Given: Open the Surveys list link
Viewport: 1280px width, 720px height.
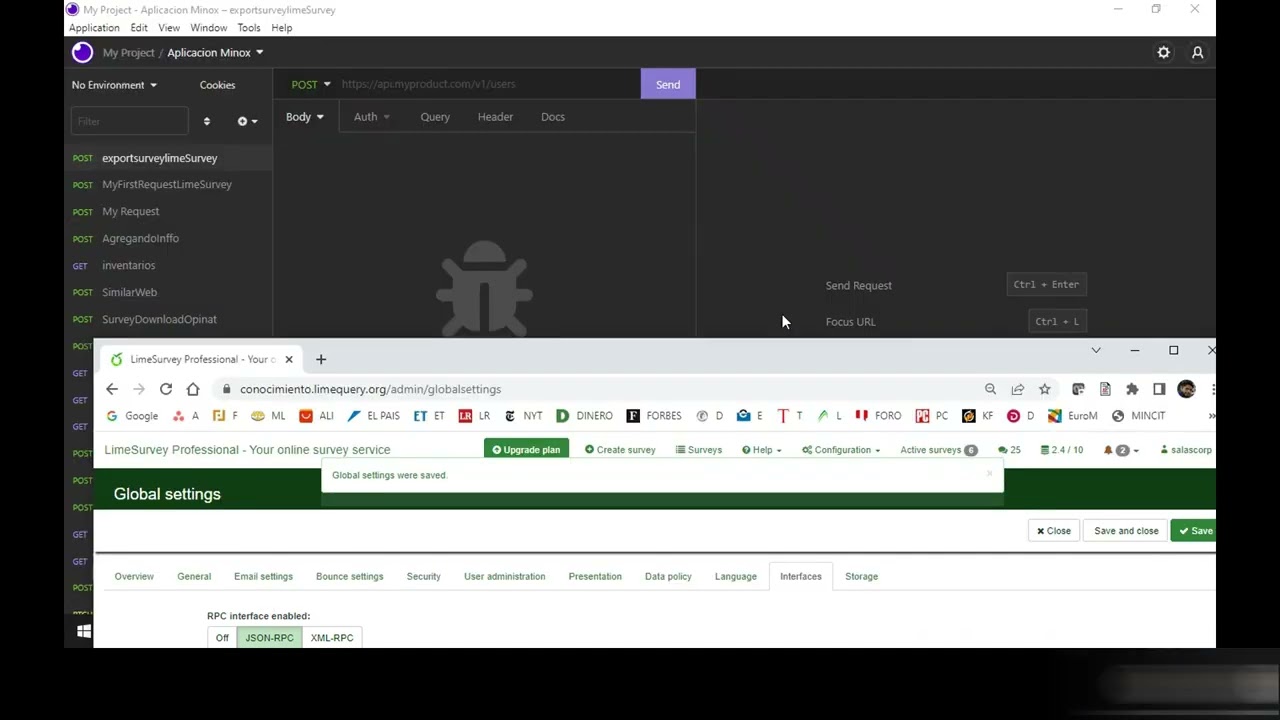Looking at the screenshot, I should [698, 450].
